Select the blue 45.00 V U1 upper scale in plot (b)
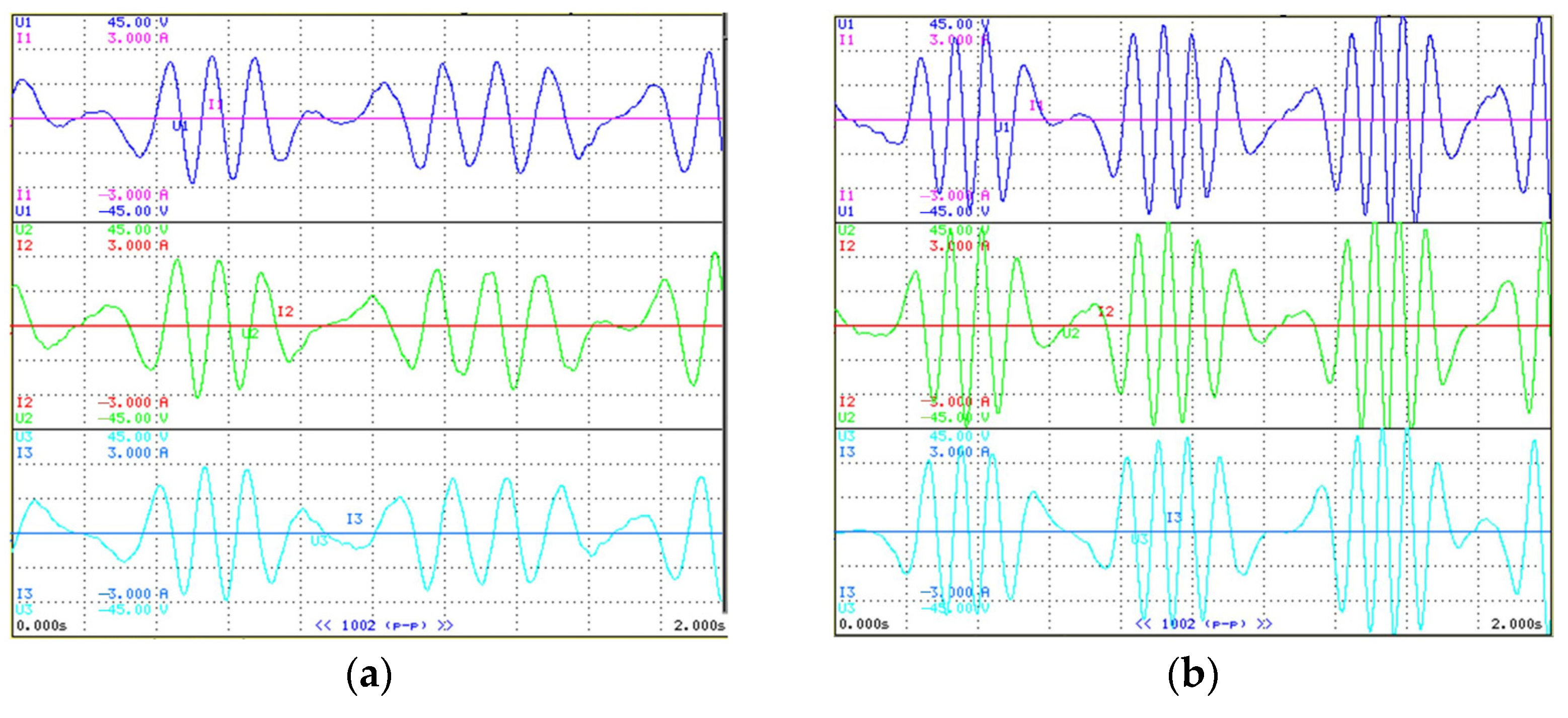The image size is (1568, 718). [959, 24]
